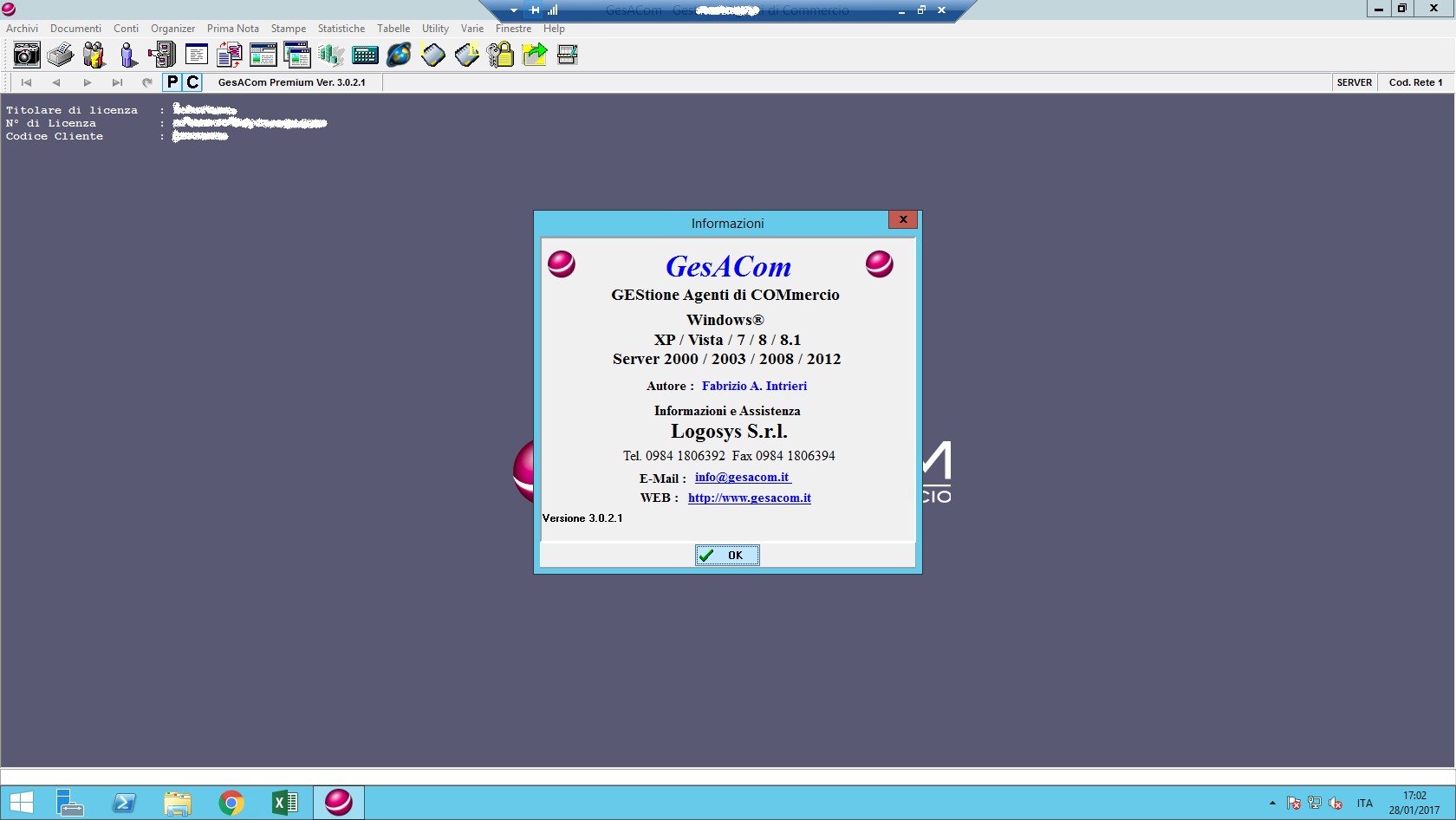Click the SERVER status panel
Screen dimensions: 1456x820
1355,82
